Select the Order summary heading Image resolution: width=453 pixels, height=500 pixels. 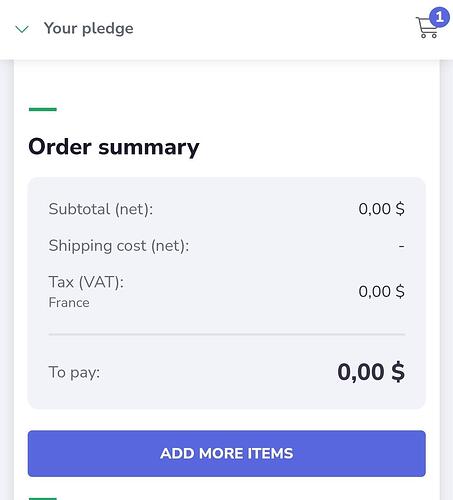pyautogui.click(x=114, y=147)
